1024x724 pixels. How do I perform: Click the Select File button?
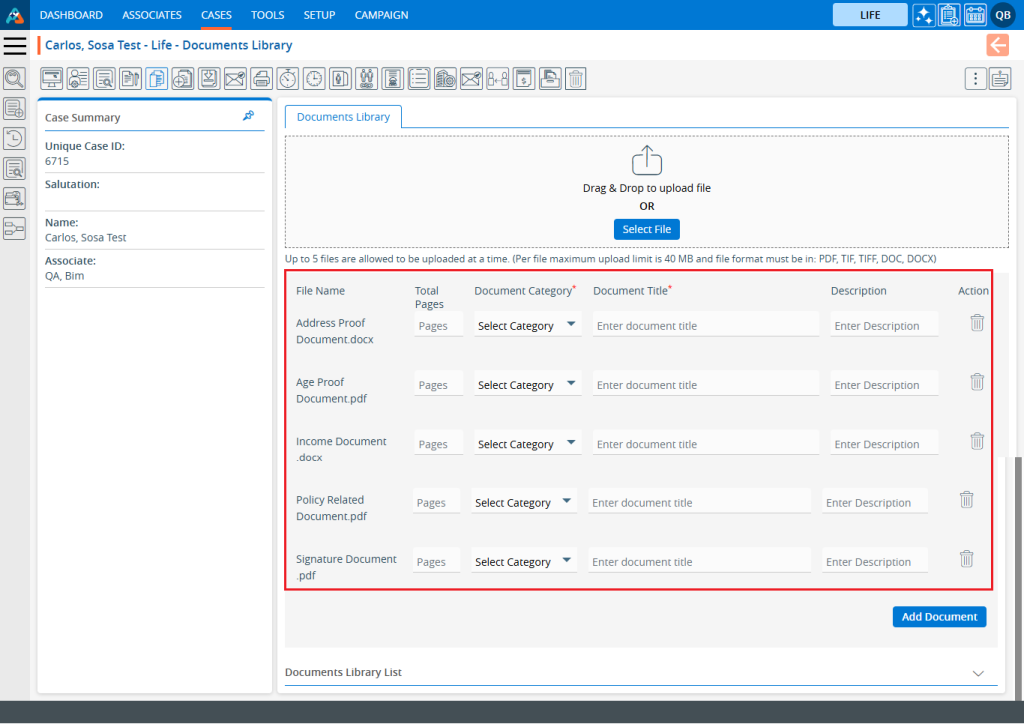[x=647, y=230]
